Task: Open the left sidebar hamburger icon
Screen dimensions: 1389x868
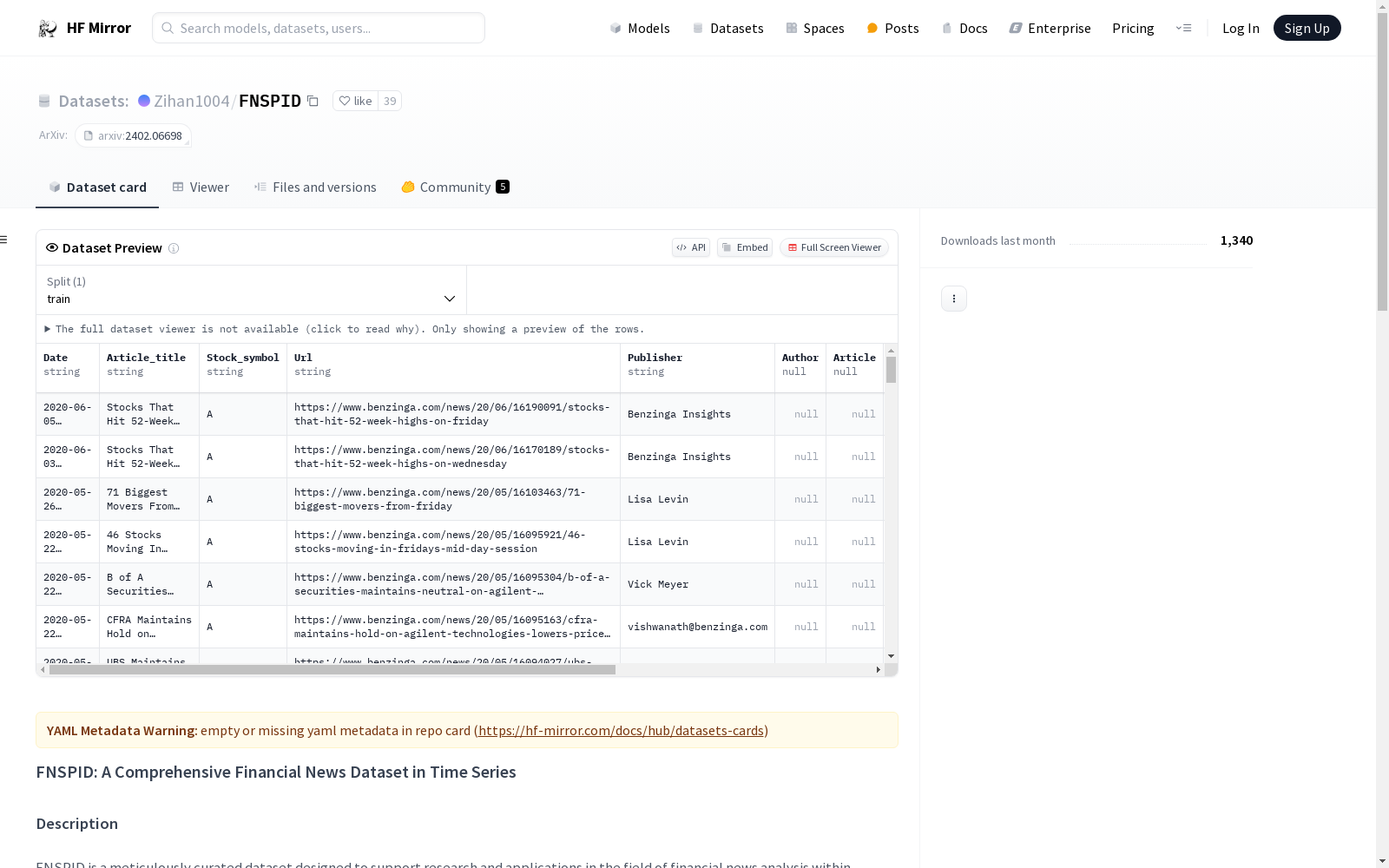Action: 4,240
